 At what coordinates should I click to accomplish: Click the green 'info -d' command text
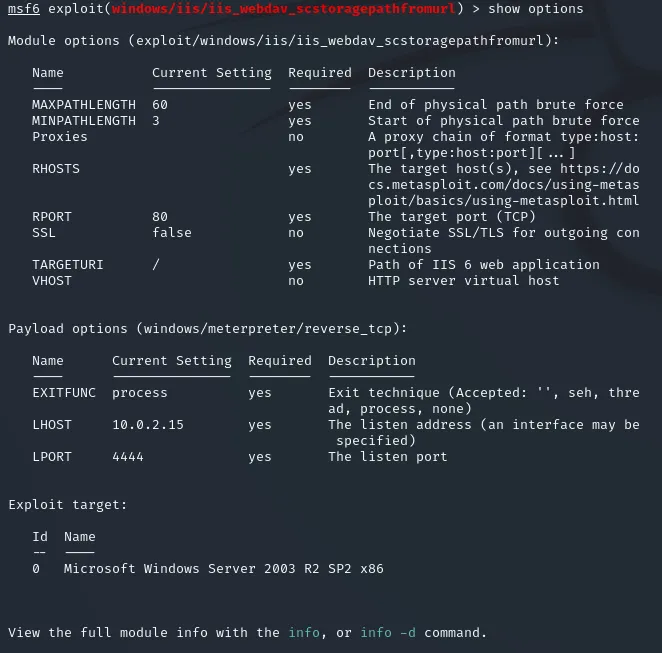click(388, 633)
